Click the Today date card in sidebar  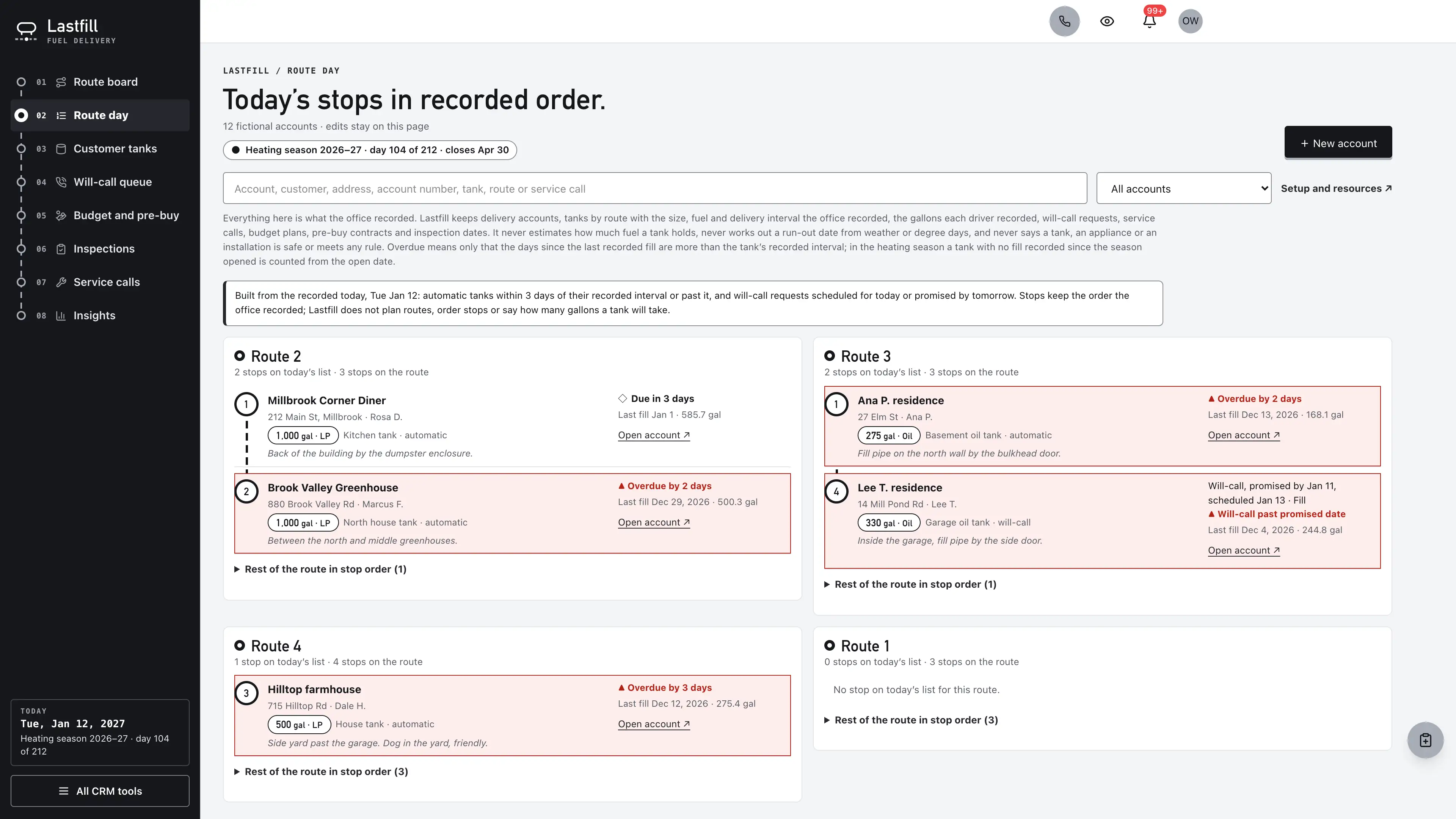[x=100, y=732]
